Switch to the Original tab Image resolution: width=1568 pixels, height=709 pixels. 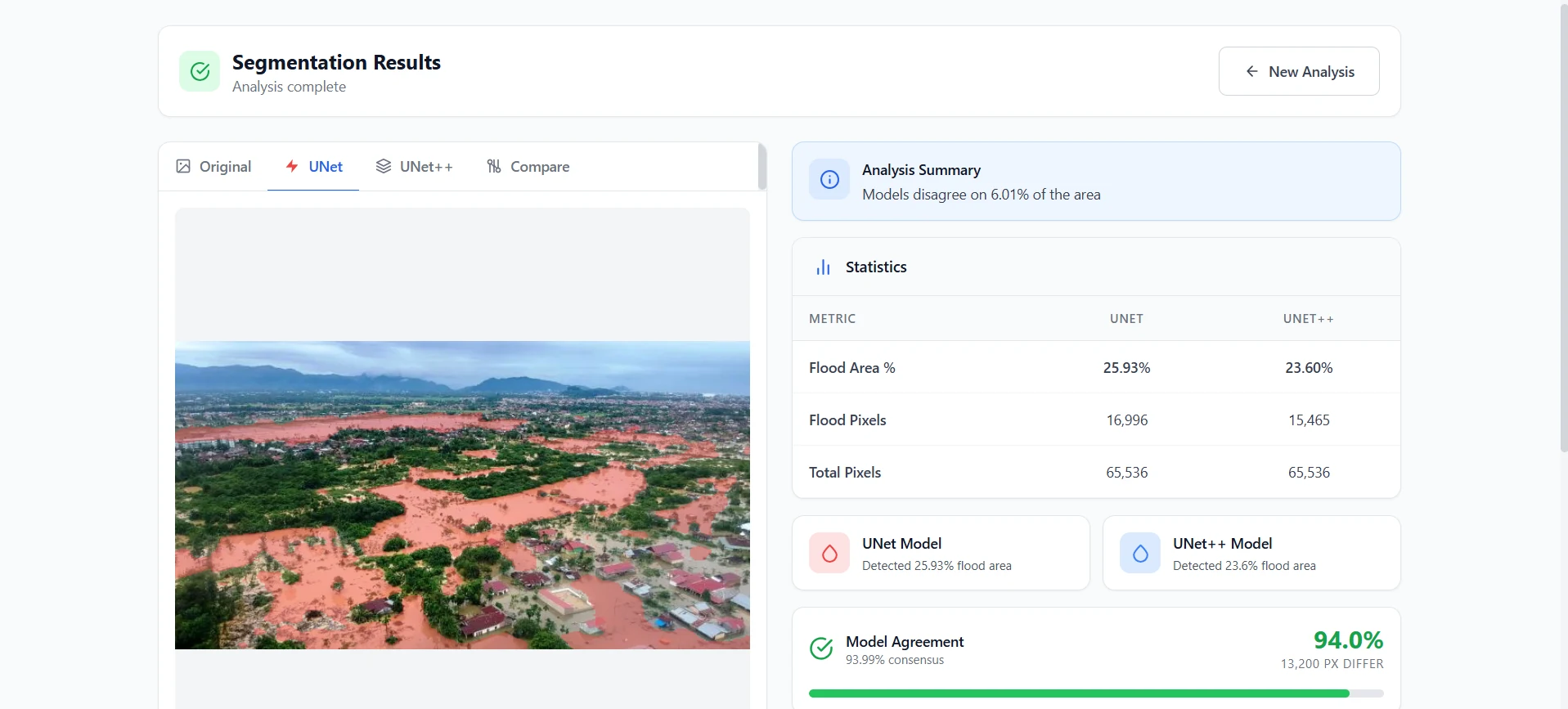(213, 166)
